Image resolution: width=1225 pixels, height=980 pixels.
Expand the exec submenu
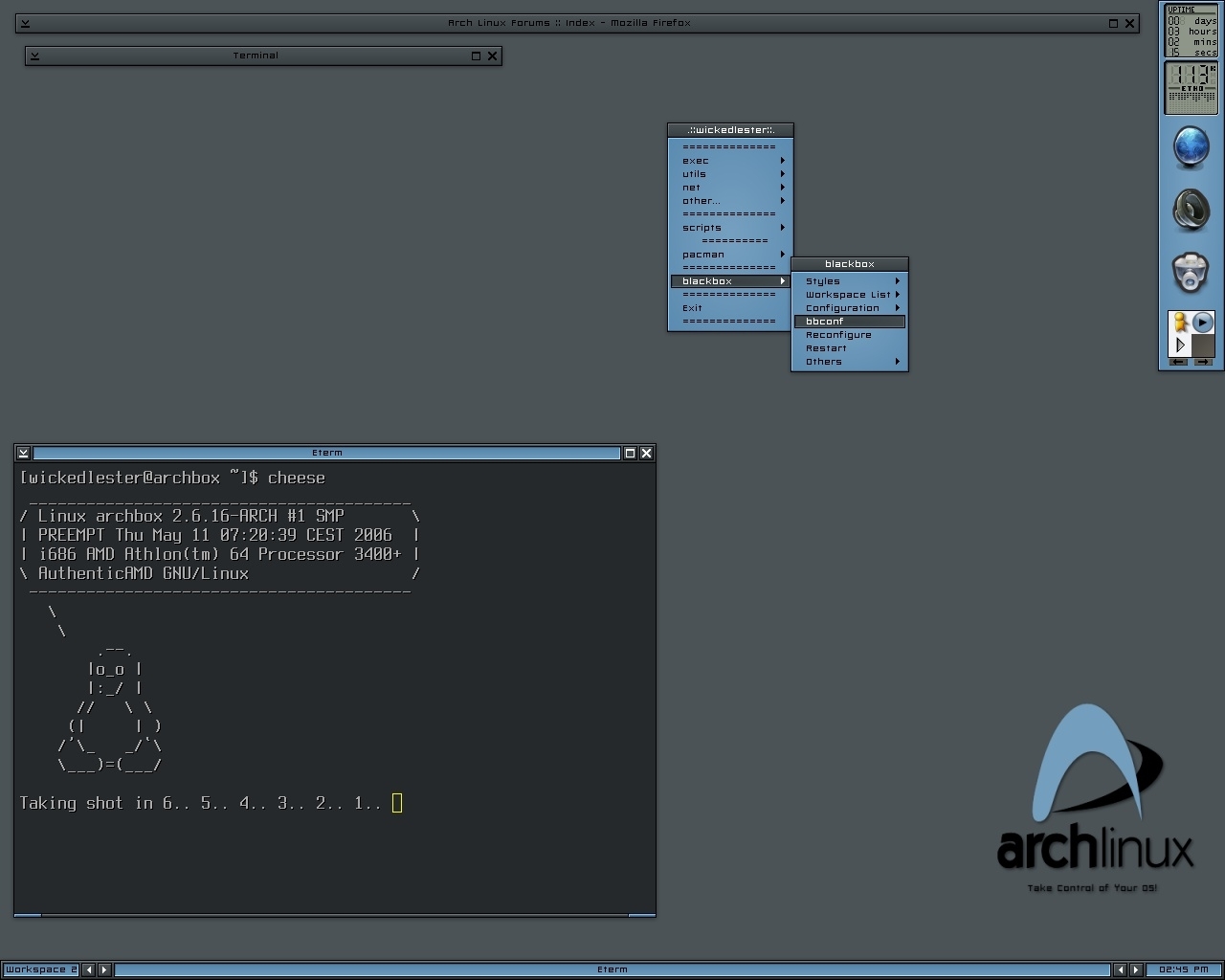point(730,161)
